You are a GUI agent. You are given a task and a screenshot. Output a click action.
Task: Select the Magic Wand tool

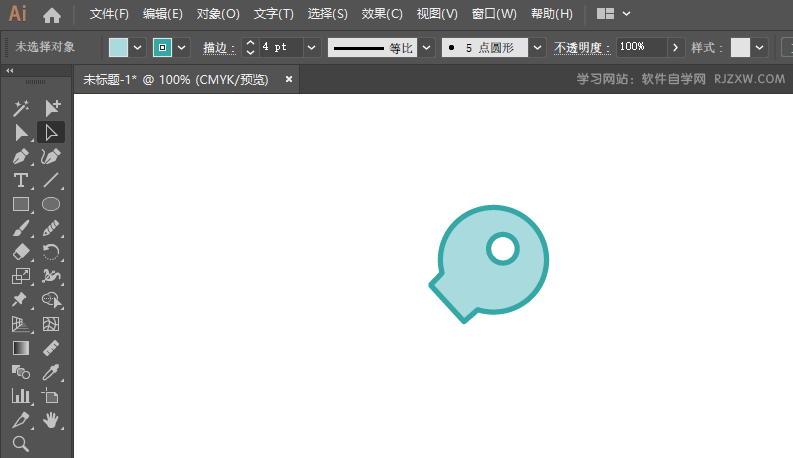tap(21, 108)
